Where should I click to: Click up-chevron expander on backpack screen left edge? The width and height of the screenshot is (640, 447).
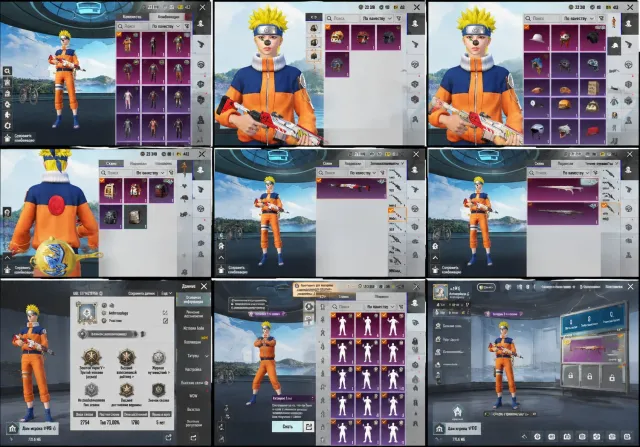coord(7,258)
